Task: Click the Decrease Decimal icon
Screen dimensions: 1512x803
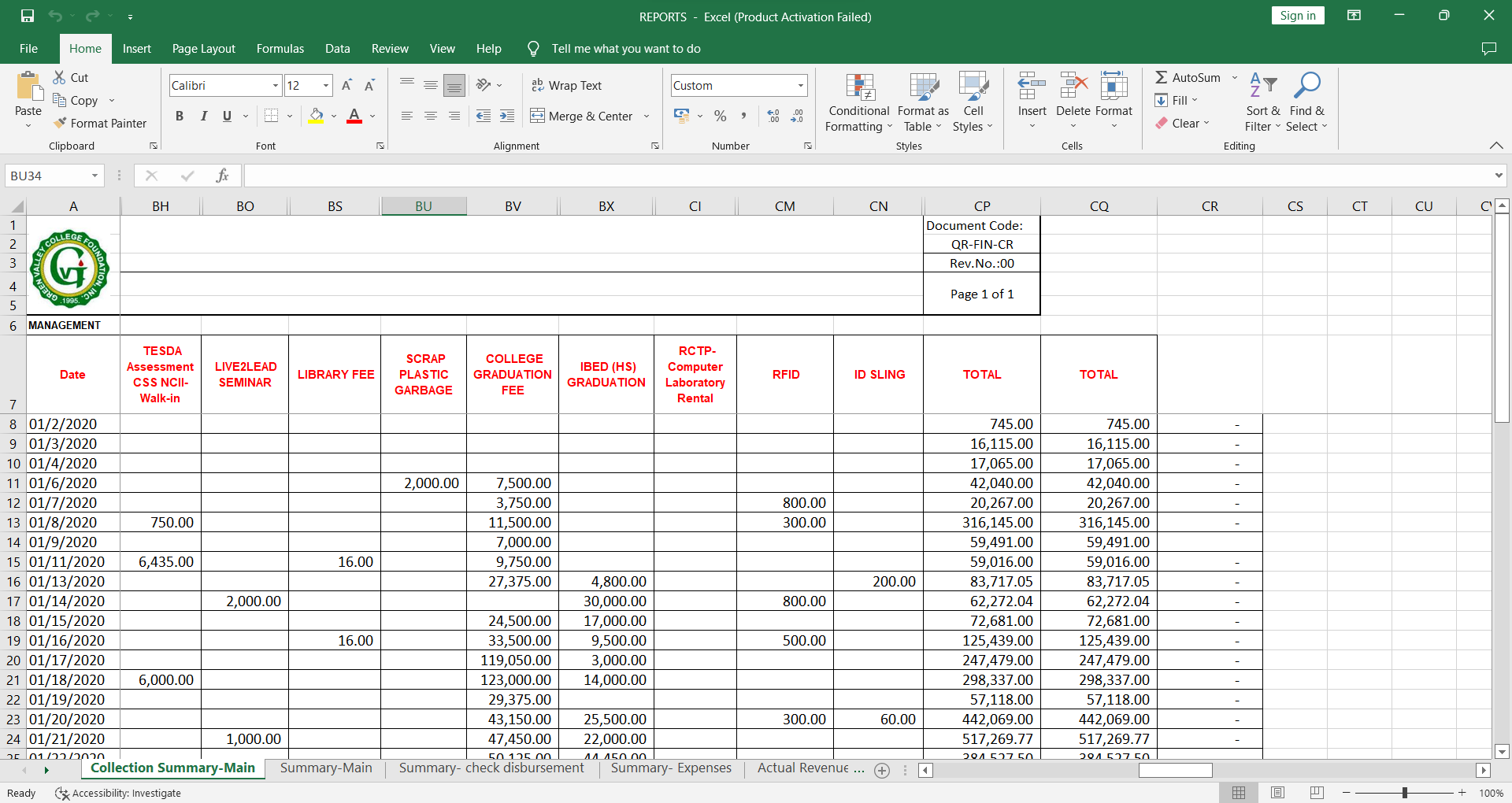Action: [797, 116]
